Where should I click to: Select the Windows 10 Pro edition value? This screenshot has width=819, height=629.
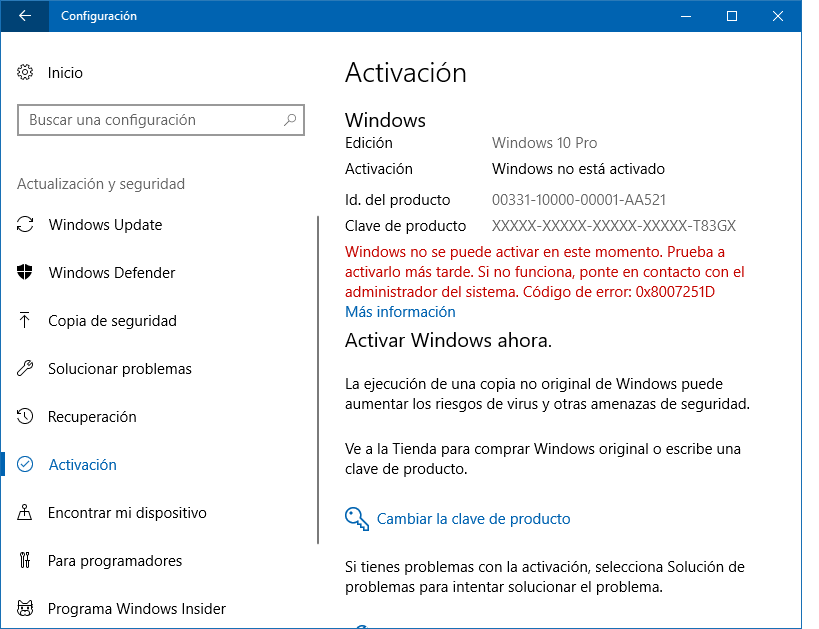click(x=544, y=143)
